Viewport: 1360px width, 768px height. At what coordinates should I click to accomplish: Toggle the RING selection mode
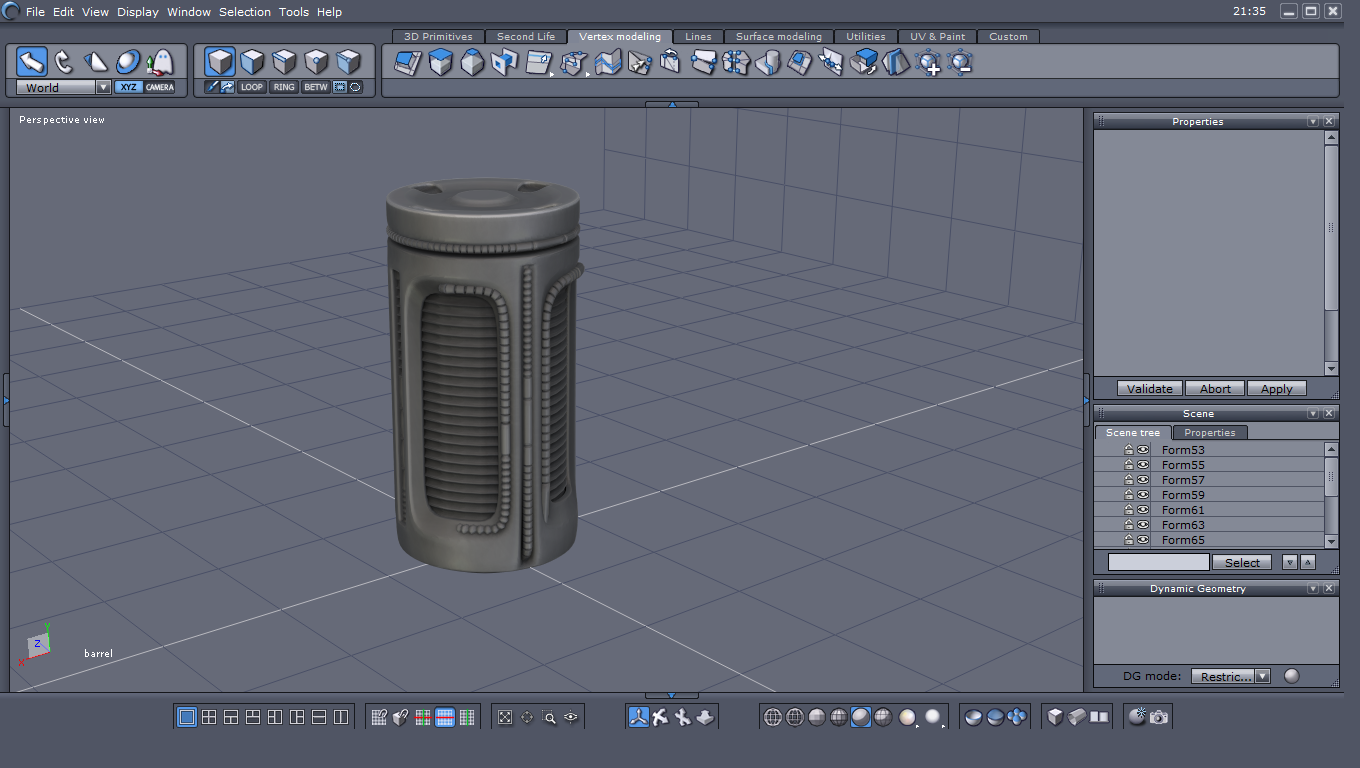pyautogui.click(x=284, y=87)
